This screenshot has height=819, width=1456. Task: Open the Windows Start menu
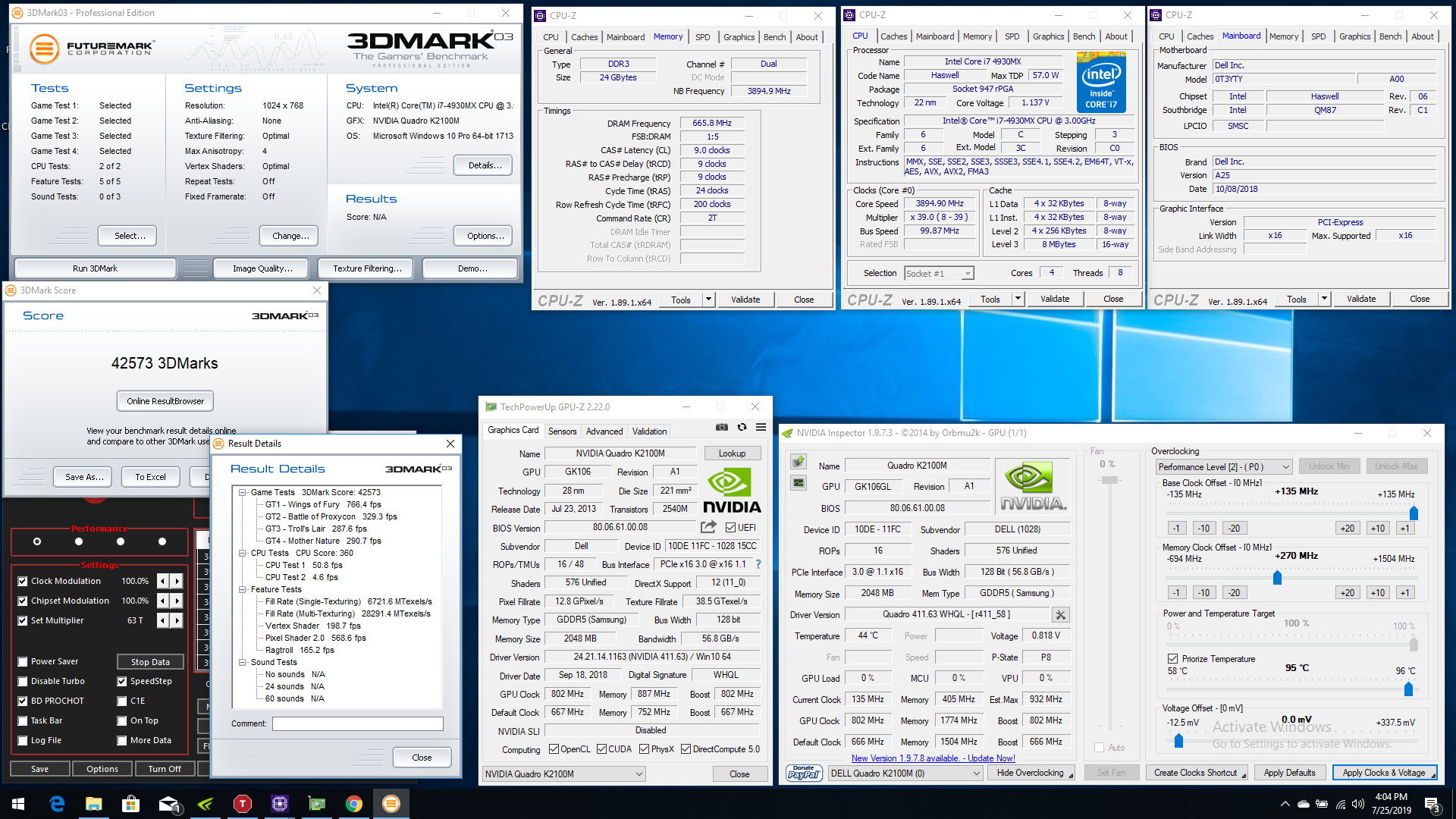(x=18, y=804)
